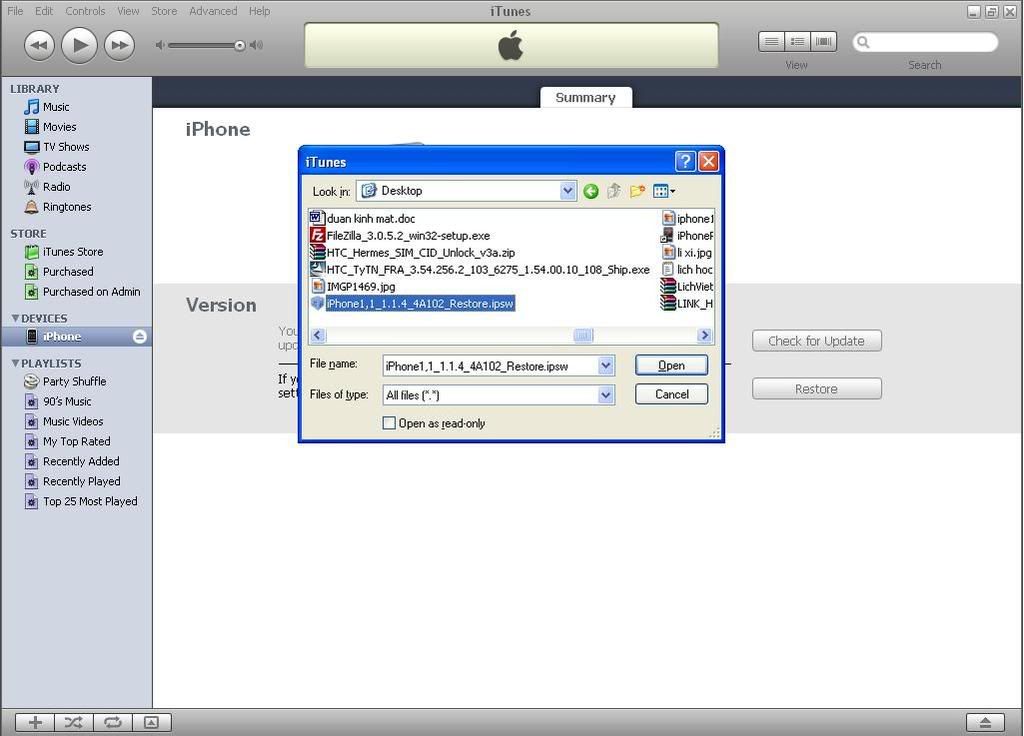Switch to list view button
The height and width of the screenshot is (736, 1024).
(x=771, y=42)
